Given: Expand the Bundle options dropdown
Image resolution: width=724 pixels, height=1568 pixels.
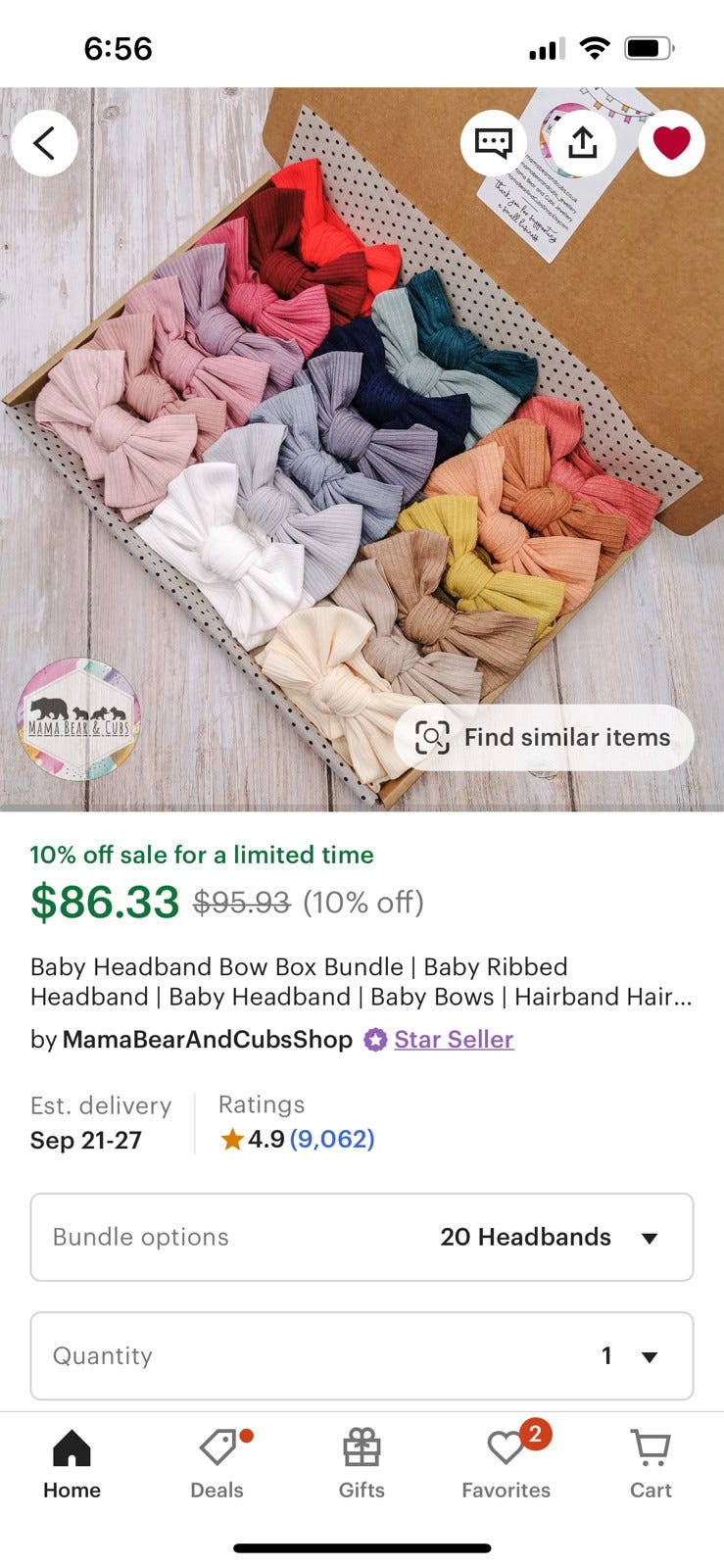Looking at the screenshot, I should coord(362,1237).
